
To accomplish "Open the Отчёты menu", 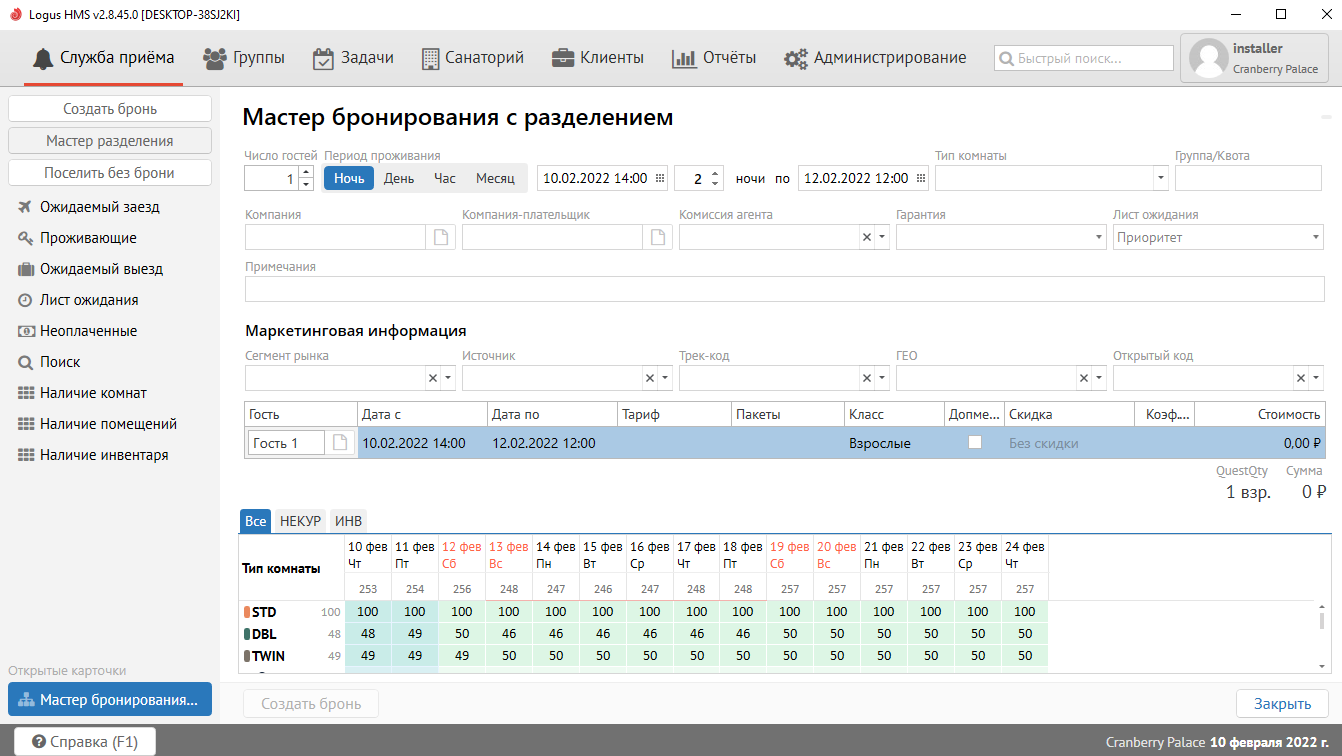I will [x=714, y=58].
